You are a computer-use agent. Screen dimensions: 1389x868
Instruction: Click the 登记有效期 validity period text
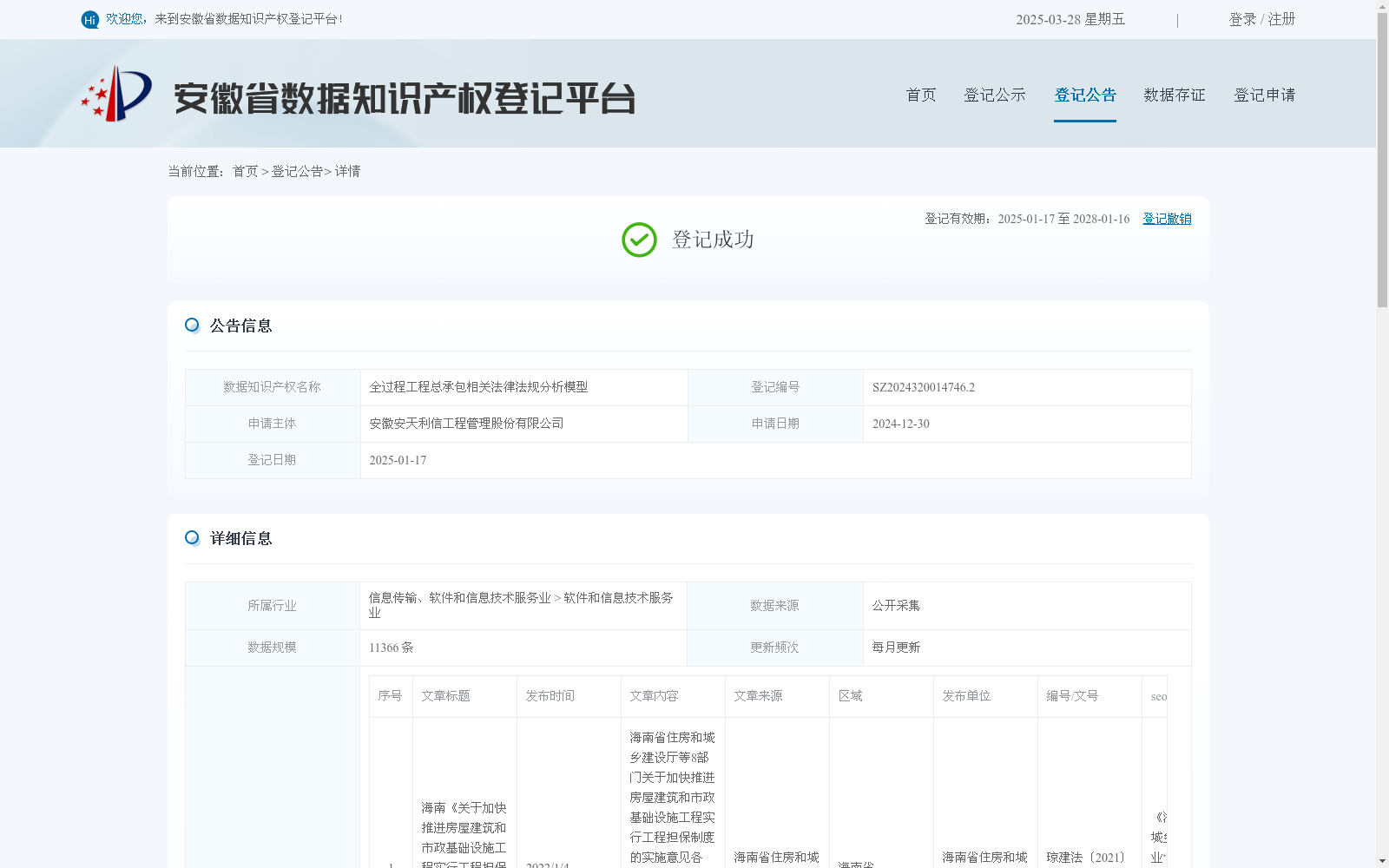[1027, 219]
